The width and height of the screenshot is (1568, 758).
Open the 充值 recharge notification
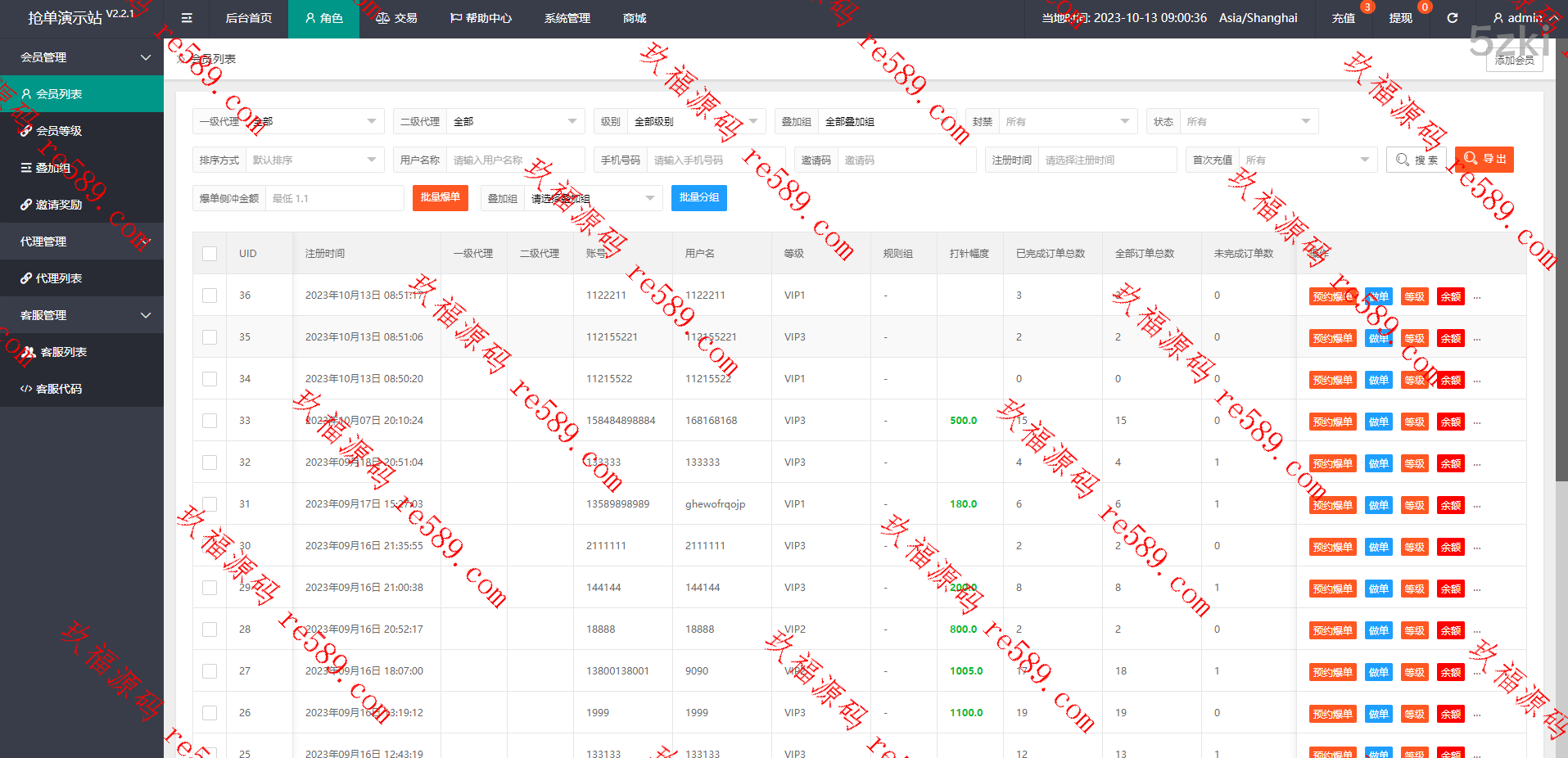pyautogui.click(x=1343, y=18)
